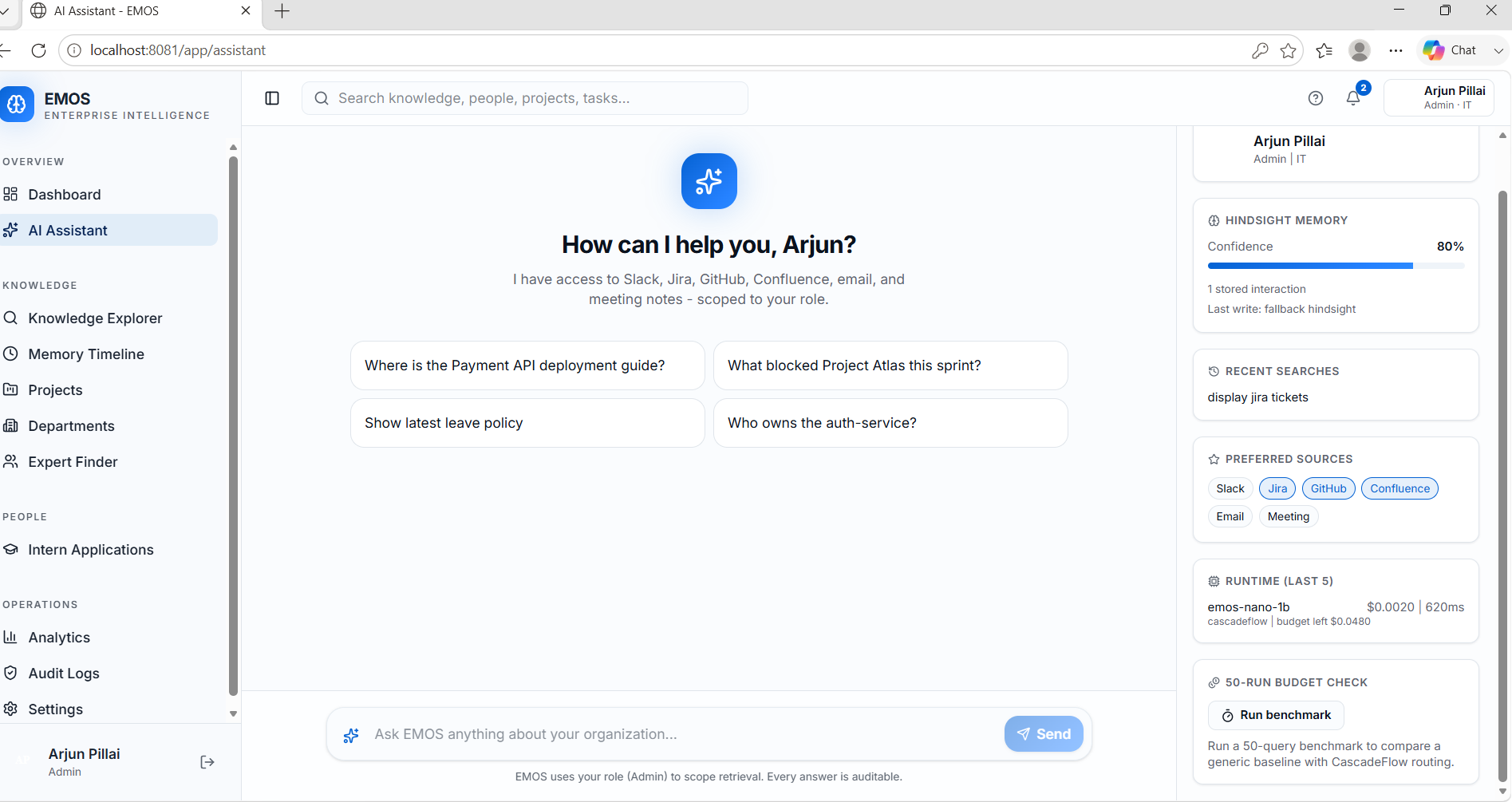Toggle the Jira source chip

(1277, 488)
